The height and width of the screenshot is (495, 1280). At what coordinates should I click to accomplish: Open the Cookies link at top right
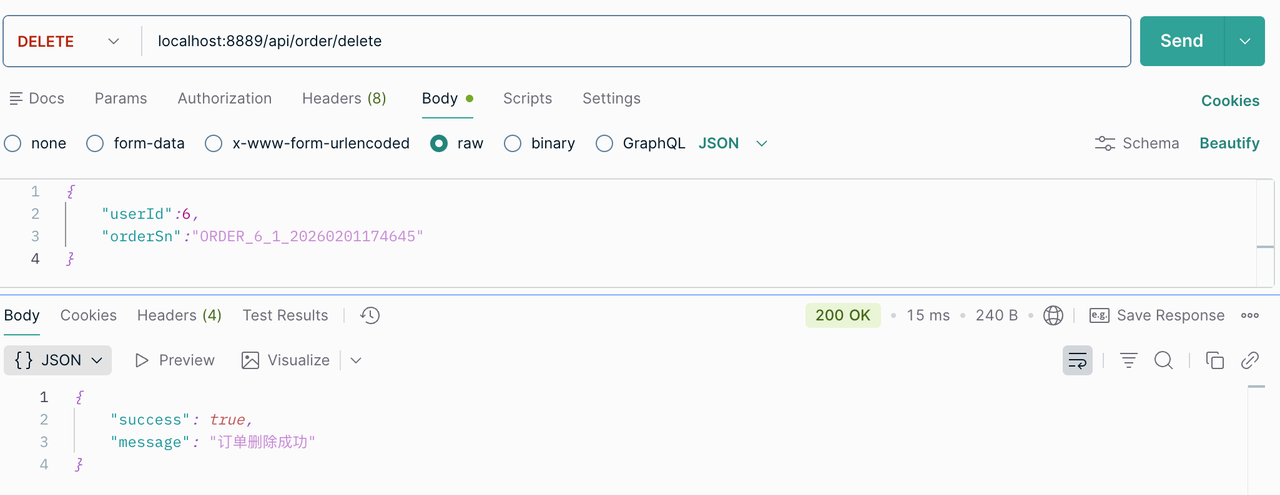1231,101
